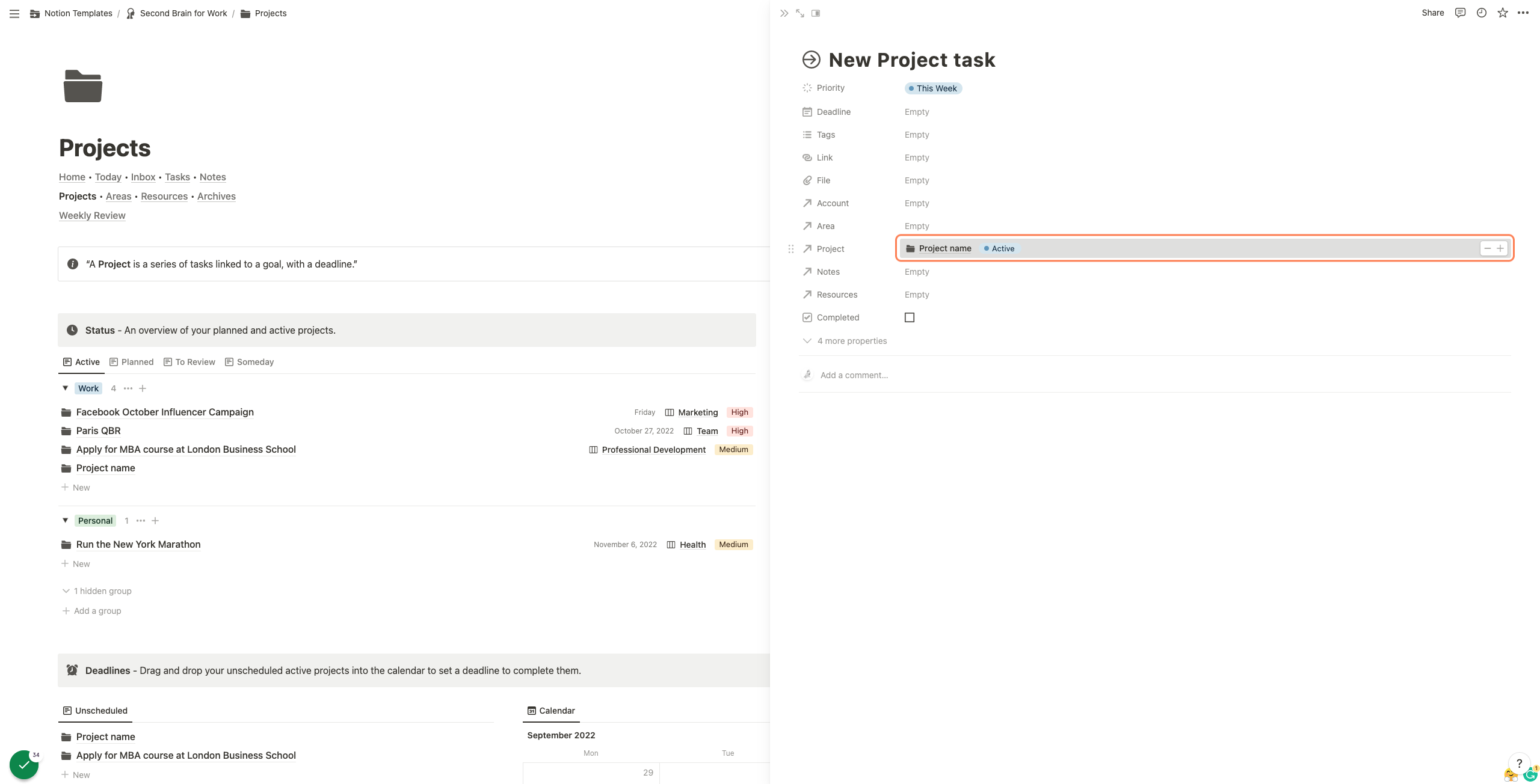Click the large Projects folder icon

coord(83,86)
